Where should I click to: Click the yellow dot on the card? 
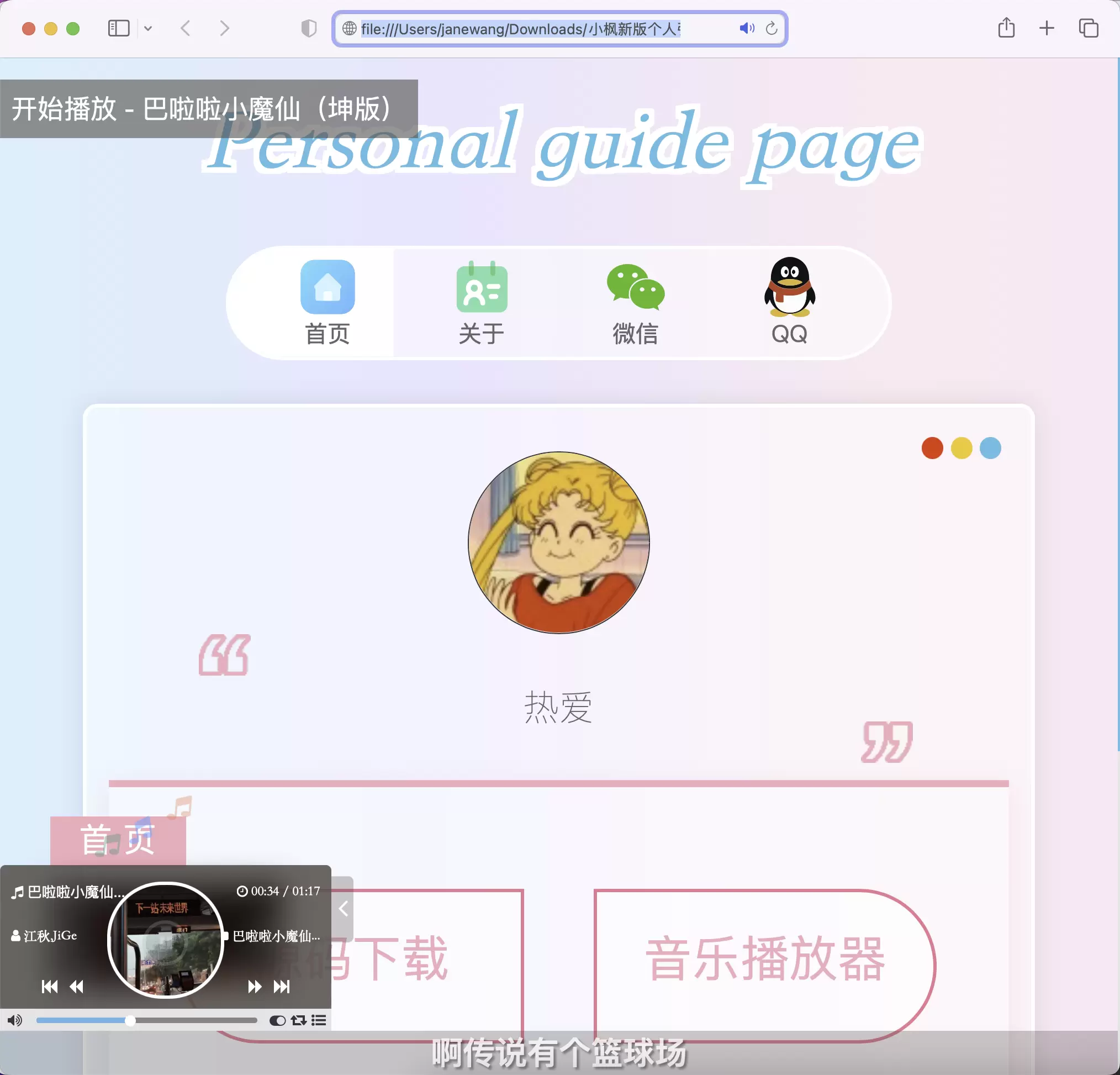tap(961, 448)
